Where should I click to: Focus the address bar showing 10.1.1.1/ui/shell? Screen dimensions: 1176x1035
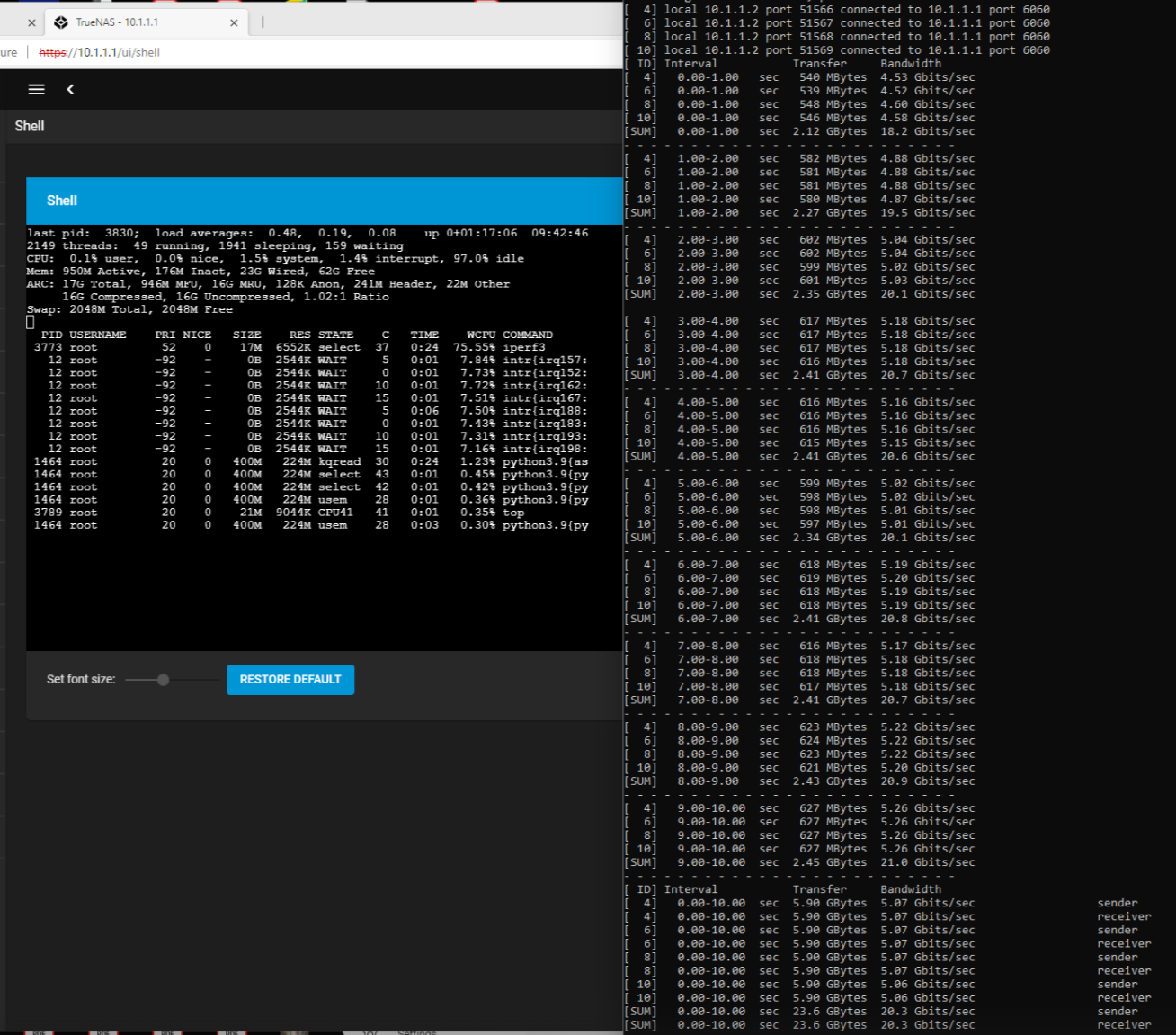click(x=270, y=52)
